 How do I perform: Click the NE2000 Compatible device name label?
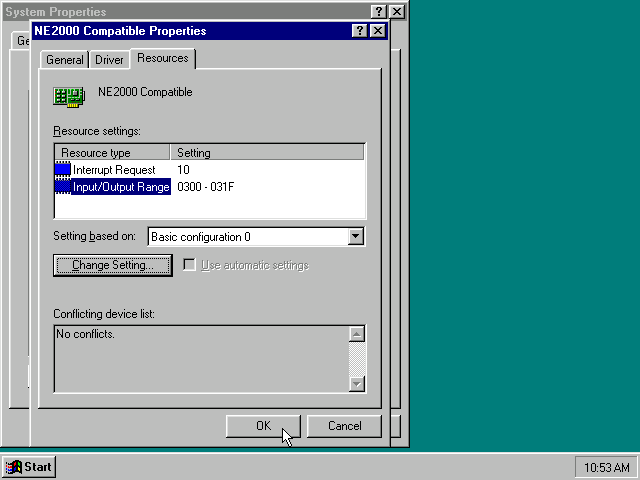tap(145, 92)
